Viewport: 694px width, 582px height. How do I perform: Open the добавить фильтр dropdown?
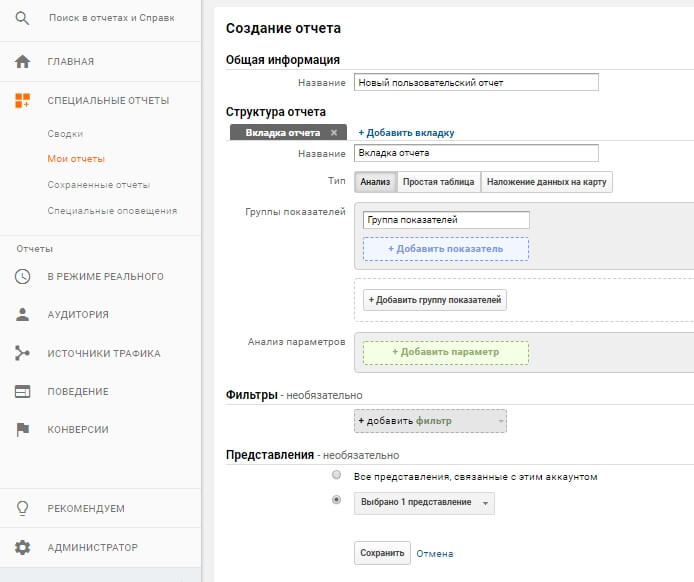[x=430, y=421]
